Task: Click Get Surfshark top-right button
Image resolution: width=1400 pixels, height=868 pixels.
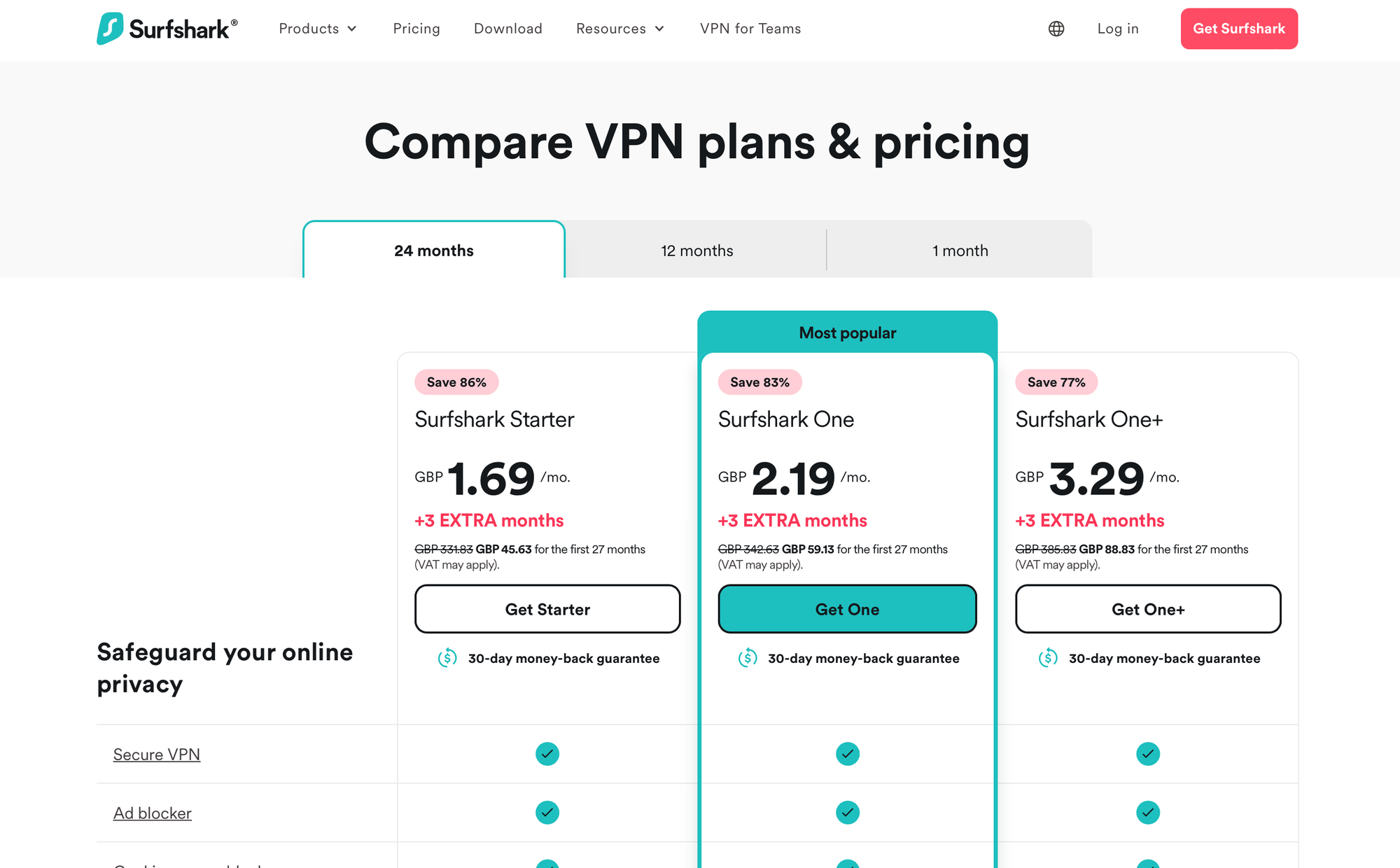Action: [x=1238, y=28]
